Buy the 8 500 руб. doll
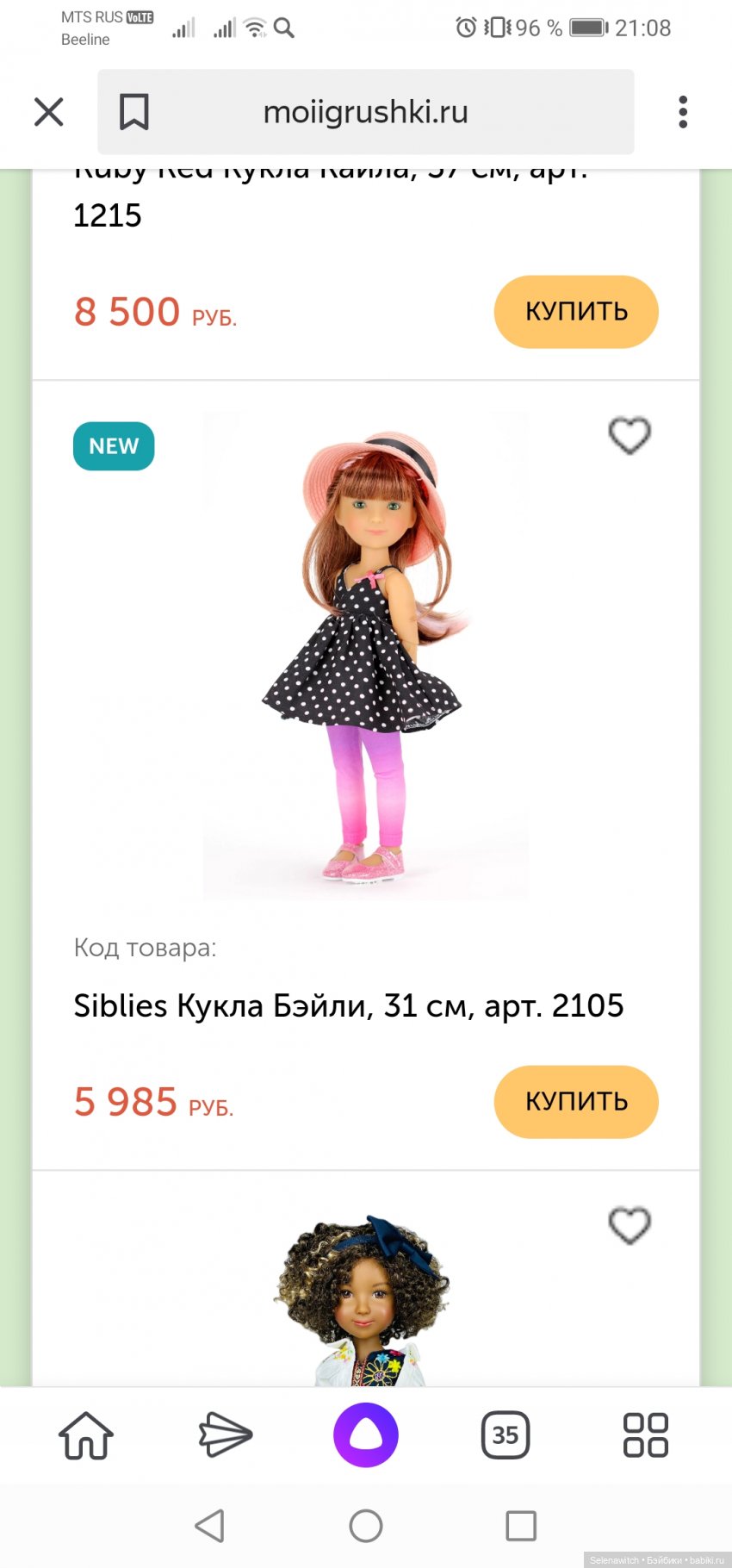This screenshot has height=1568, width=732. [576, 312]
